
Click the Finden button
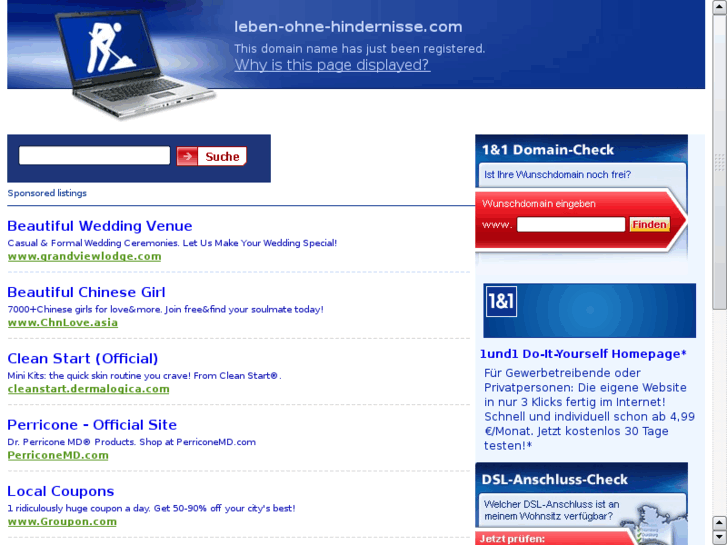coord(649,224)
